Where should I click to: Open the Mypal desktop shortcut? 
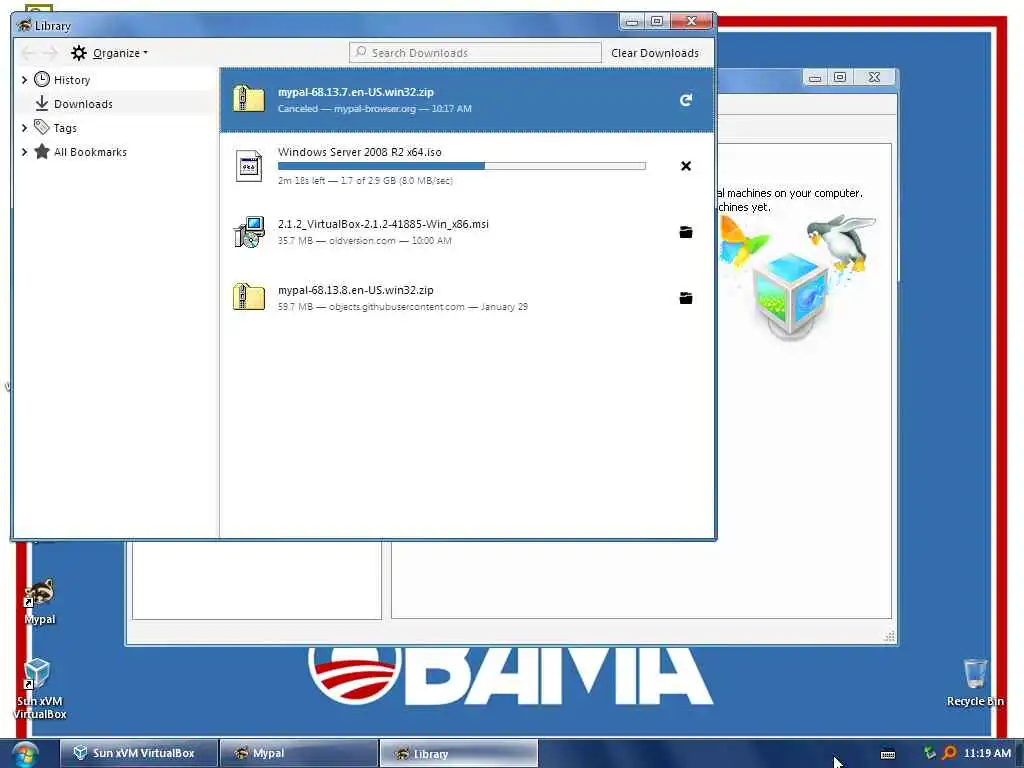point(40,601)
